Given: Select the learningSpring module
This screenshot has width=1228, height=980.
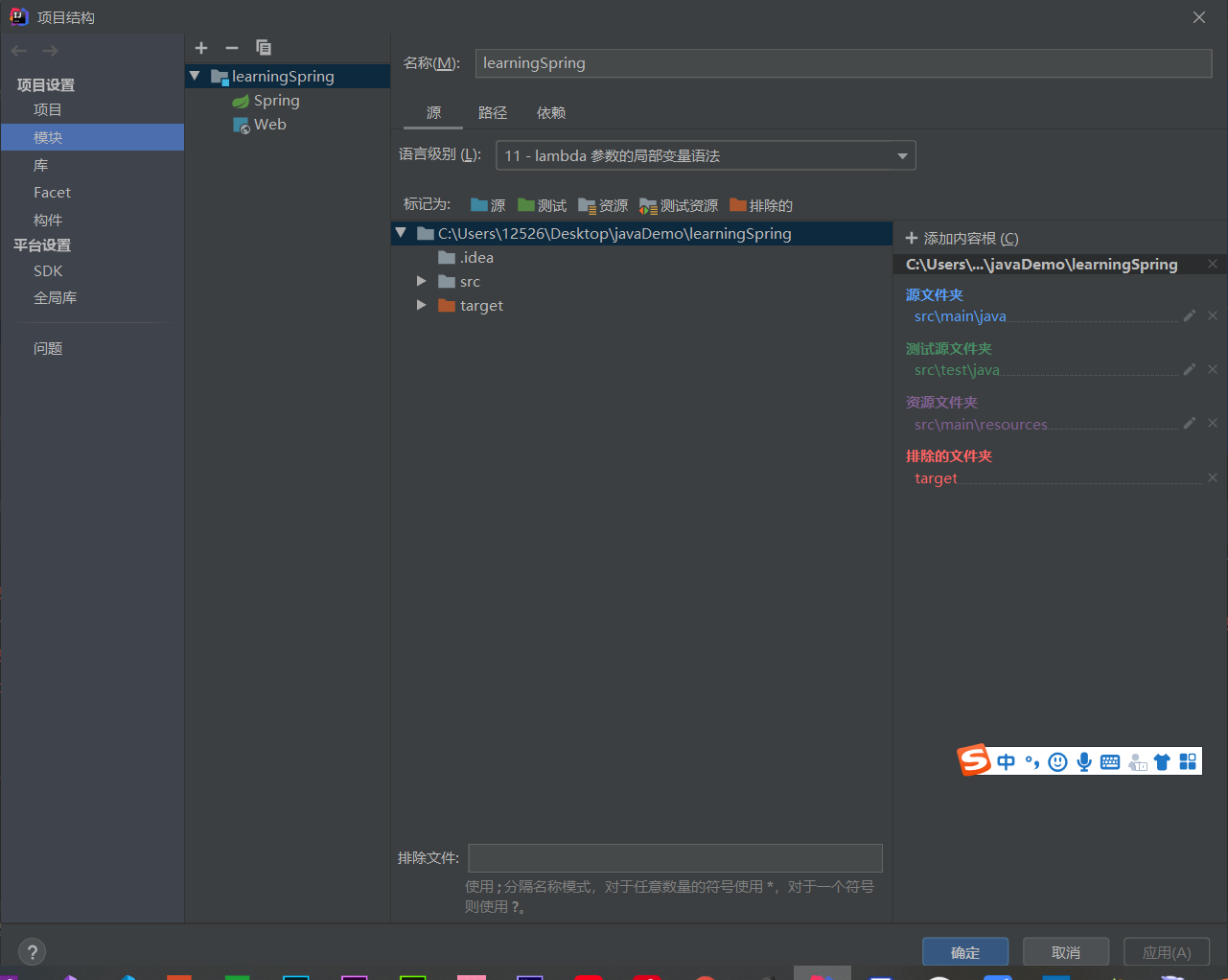Looking at the screenshot, I should [288, 76].
